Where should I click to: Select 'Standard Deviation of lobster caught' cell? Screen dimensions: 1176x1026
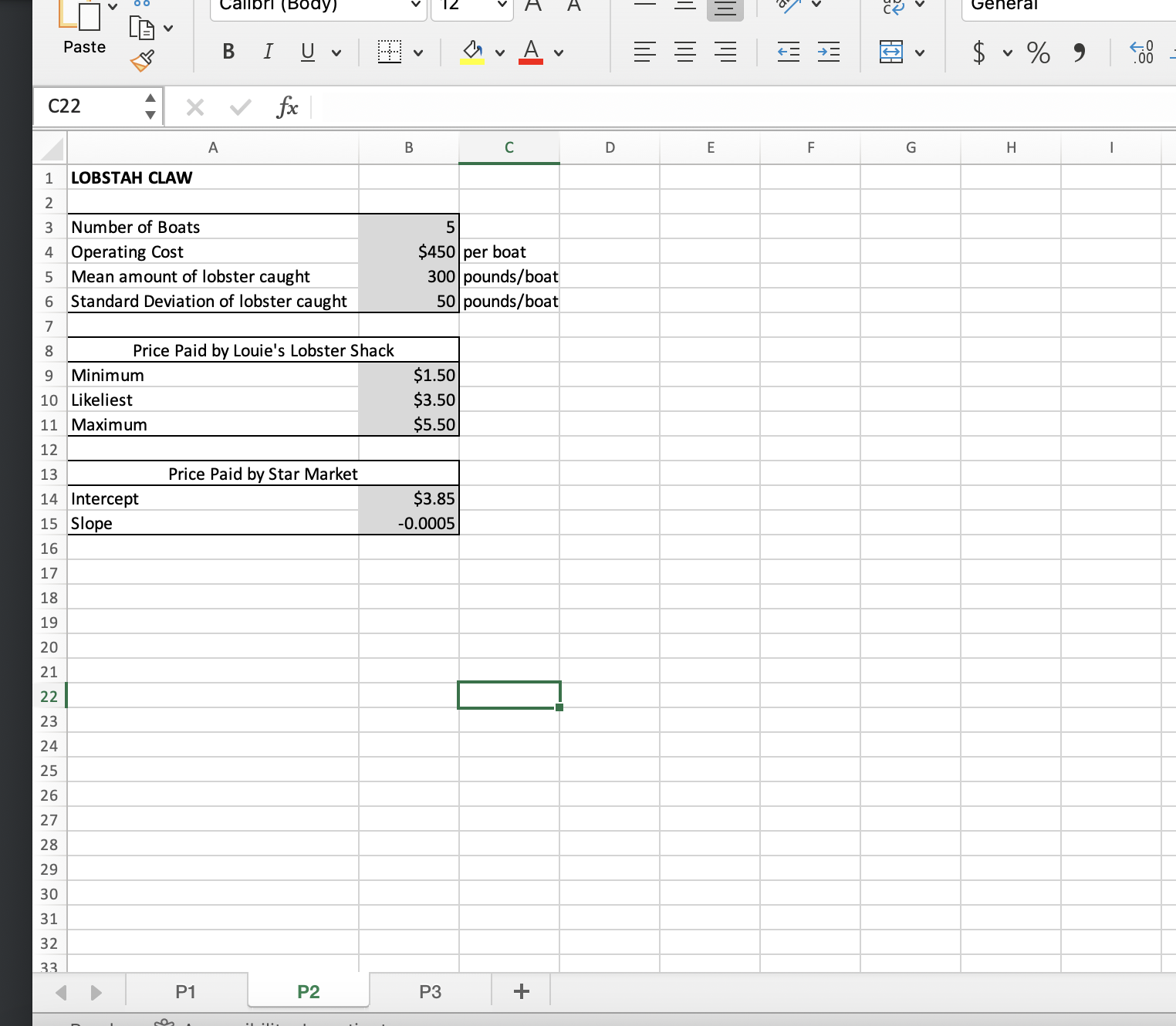(213, 301)
